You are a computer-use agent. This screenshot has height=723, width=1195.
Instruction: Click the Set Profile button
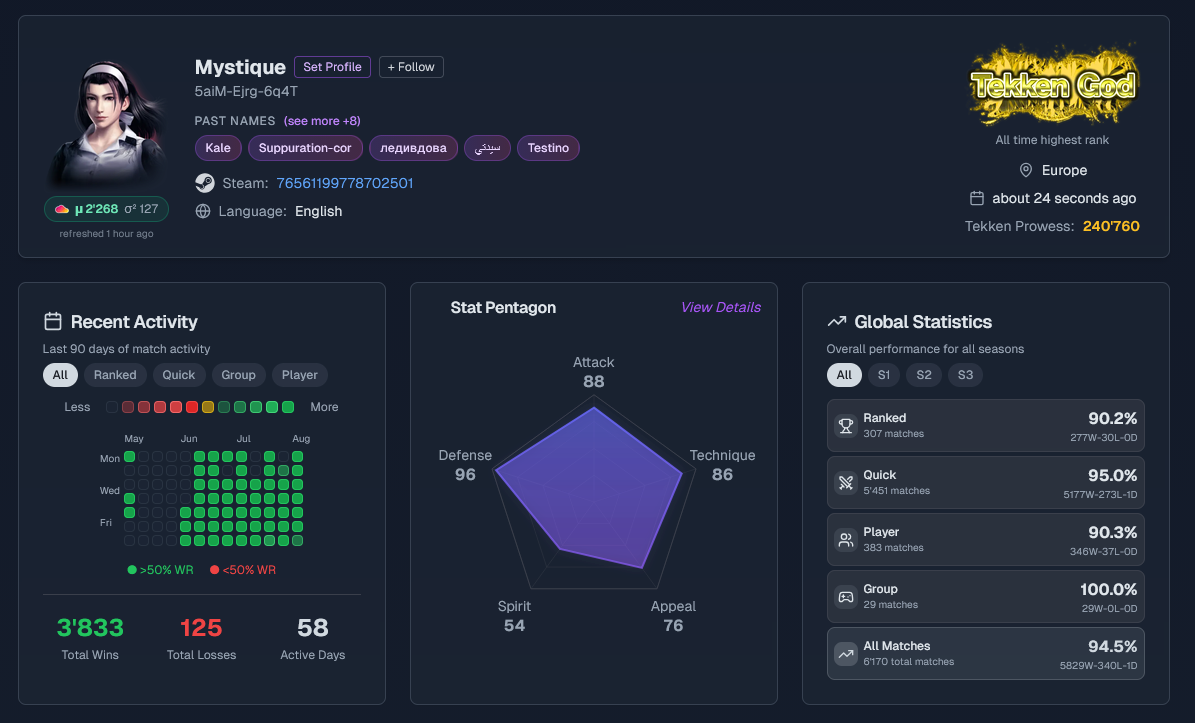332,67
